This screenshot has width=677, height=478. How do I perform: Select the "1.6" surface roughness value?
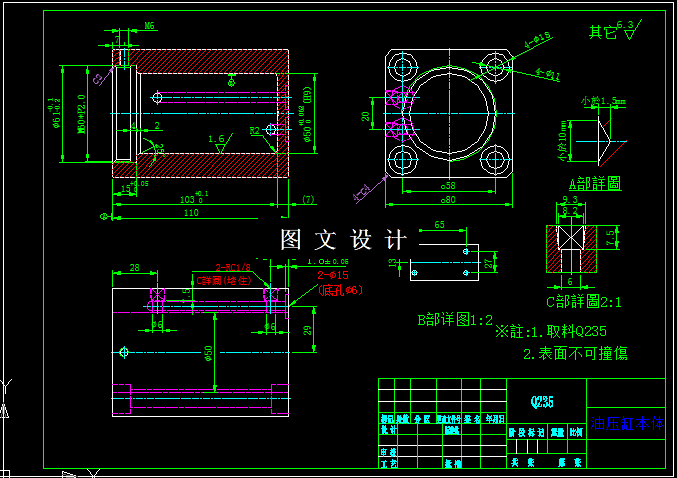coord(216,139)
